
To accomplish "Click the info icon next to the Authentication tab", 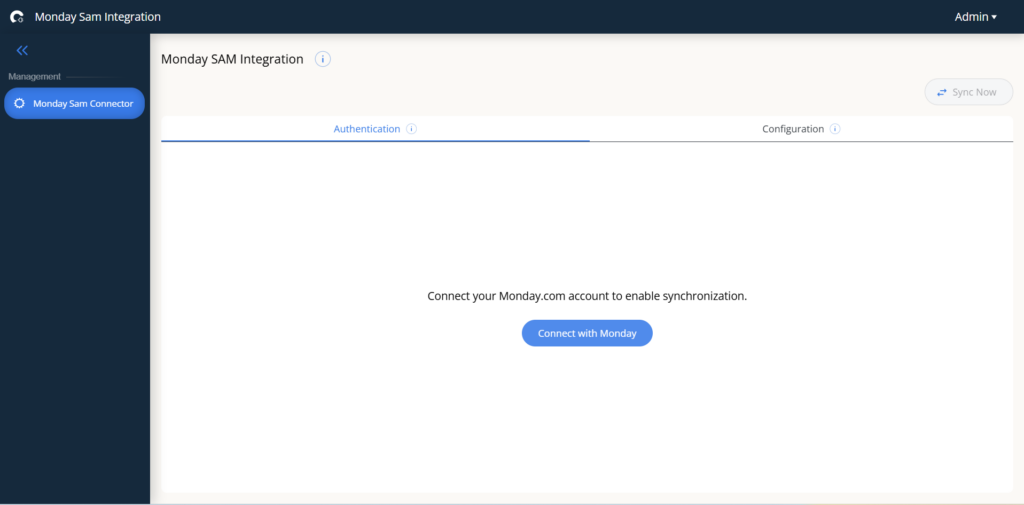I will [x=412, y=129].
